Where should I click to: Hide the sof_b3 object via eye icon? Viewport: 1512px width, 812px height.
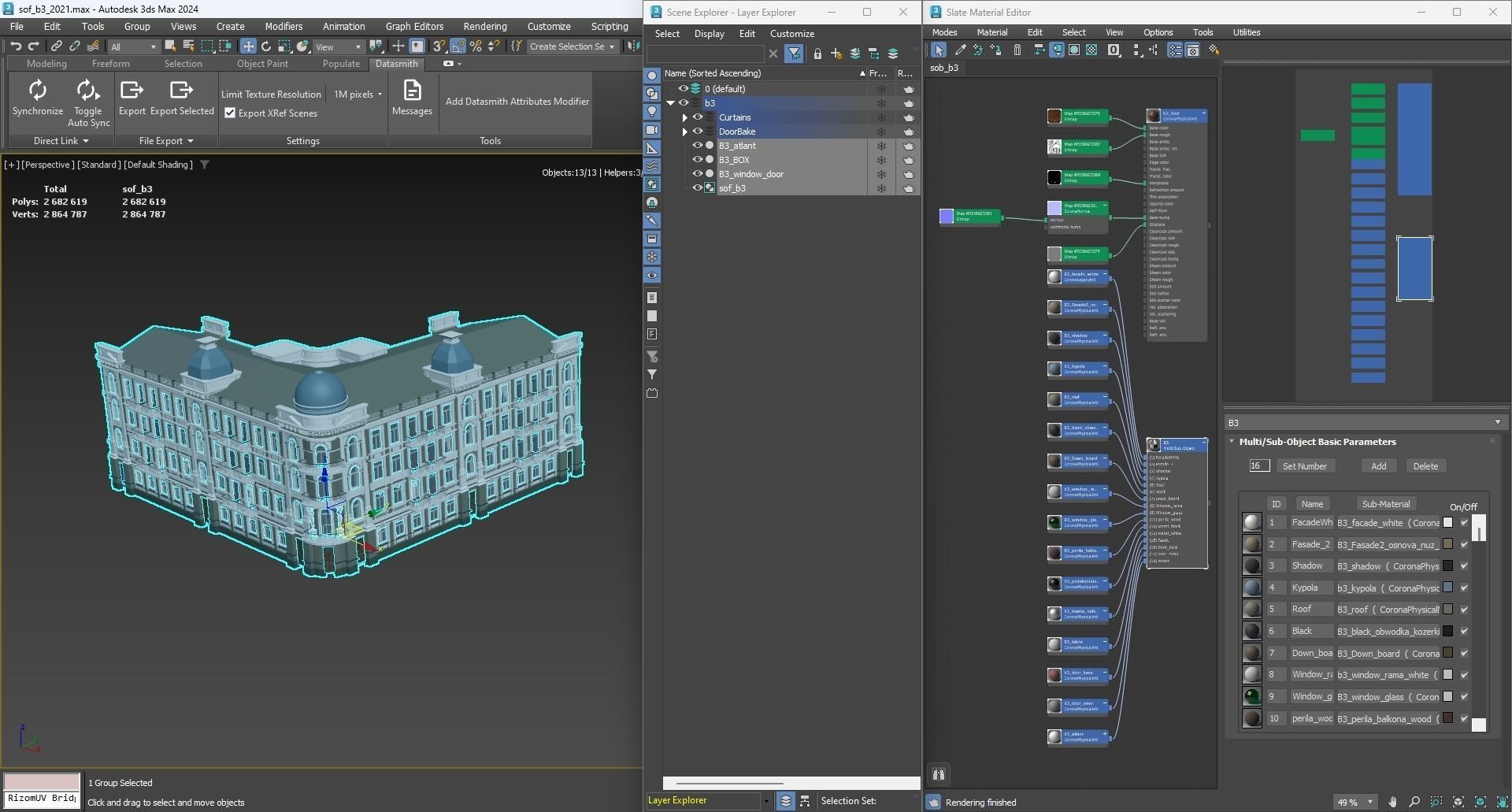pyautogui.click(x=697, y=188)
